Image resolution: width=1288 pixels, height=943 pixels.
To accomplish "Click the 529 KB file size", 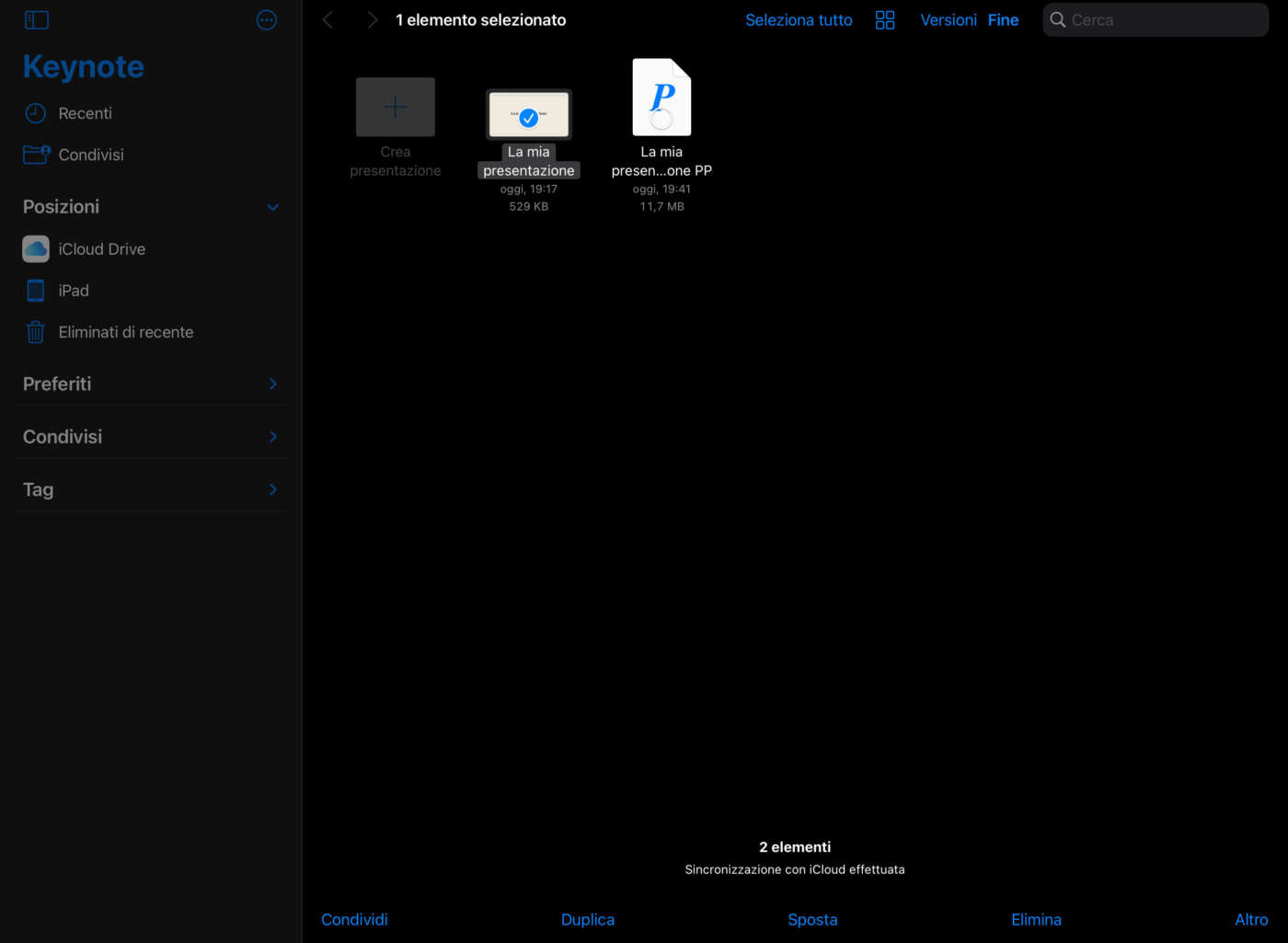I will pyautogui.click(x=529, y=206).
